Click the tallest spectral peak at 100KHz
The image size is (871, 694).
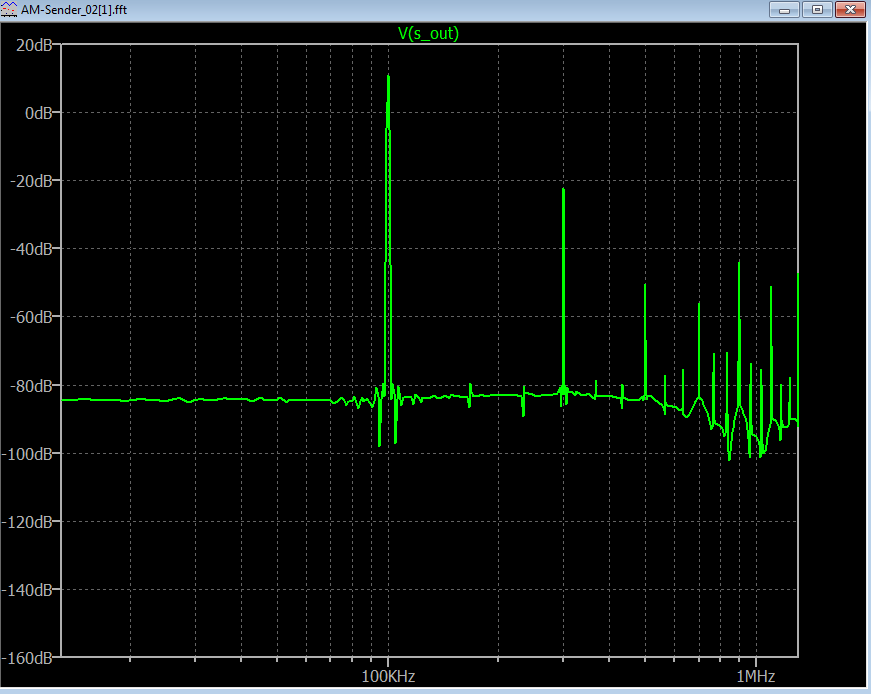point(388,78)
